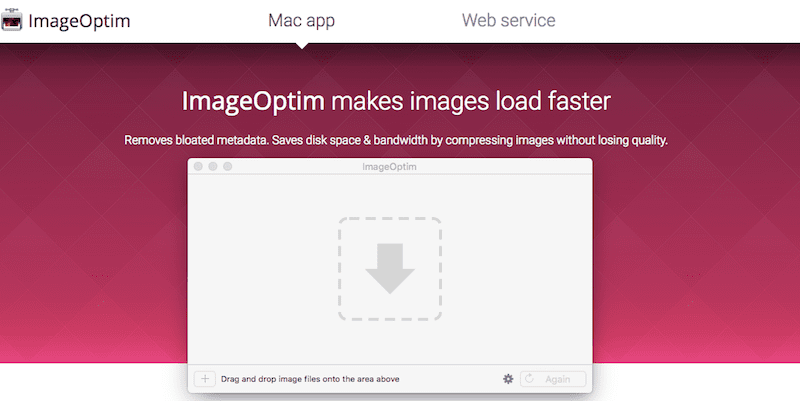Click the circular arrow icon beside Again
800x401 pixels.
tap(529, 379)
